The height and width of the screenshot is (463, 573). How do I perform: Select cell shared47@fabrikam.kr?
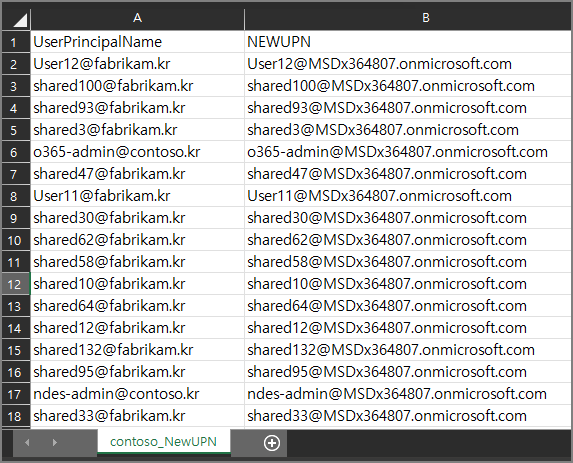coord(137,174)
